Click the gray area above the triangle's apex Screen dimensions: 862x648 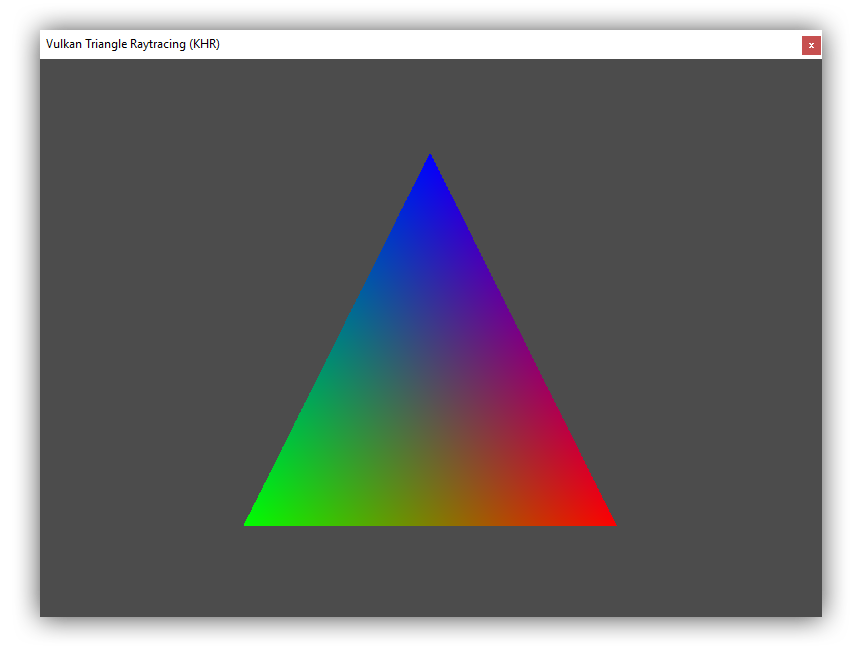tap(430, 100)
